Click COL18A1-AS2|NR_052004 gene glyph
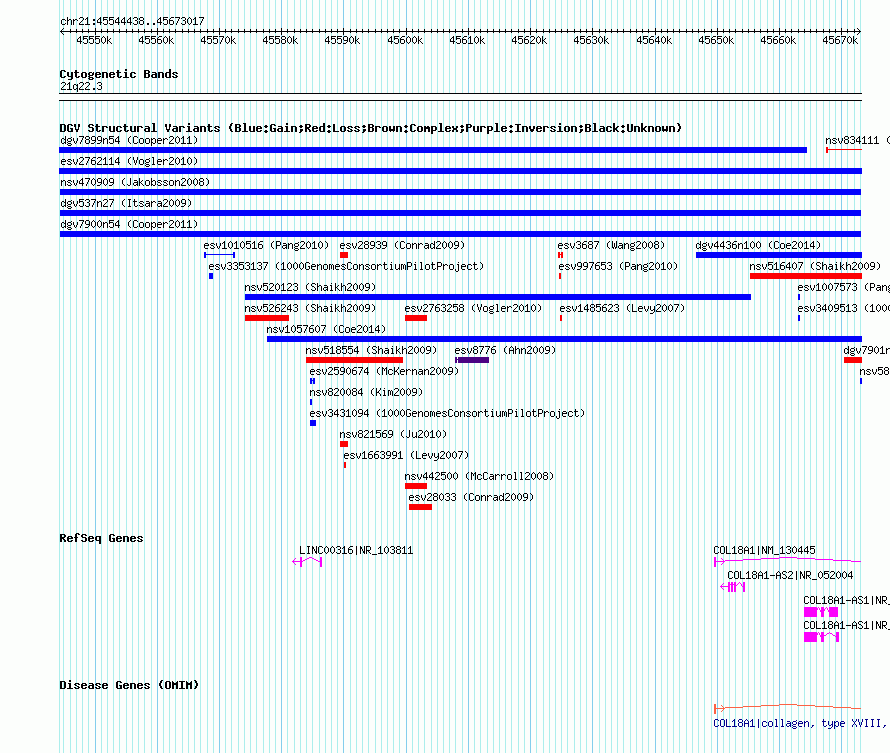Viewport: 890px width, 753px height. coord(733,587)
